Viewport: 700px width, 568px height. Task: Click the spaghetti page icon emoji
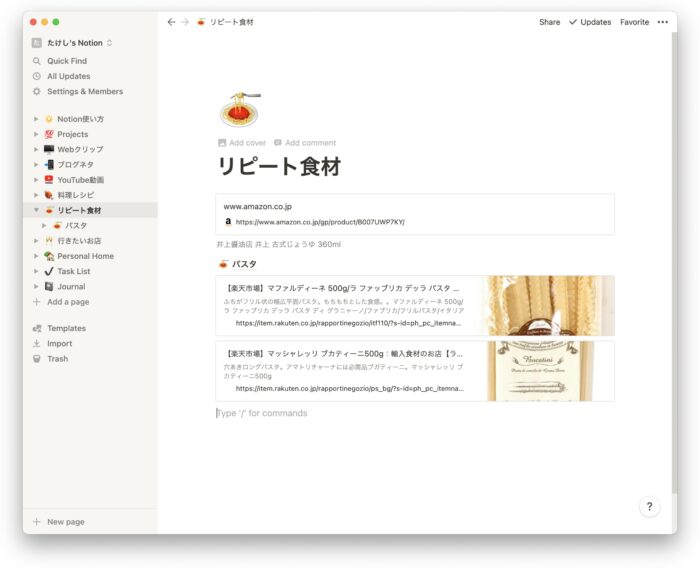[239, 108]
